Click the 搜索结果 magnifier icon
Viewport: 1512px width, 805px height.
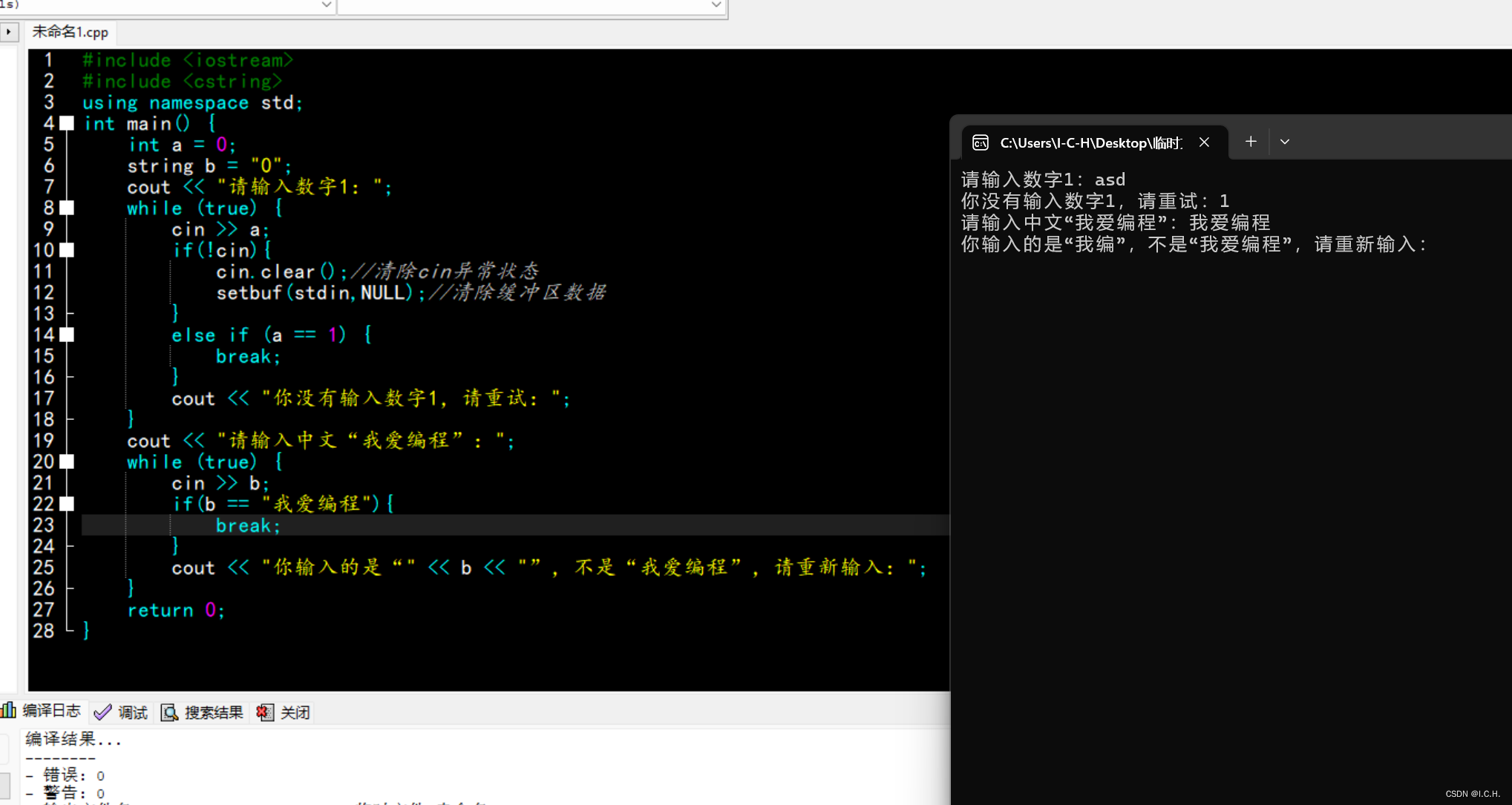pos(169,712)
